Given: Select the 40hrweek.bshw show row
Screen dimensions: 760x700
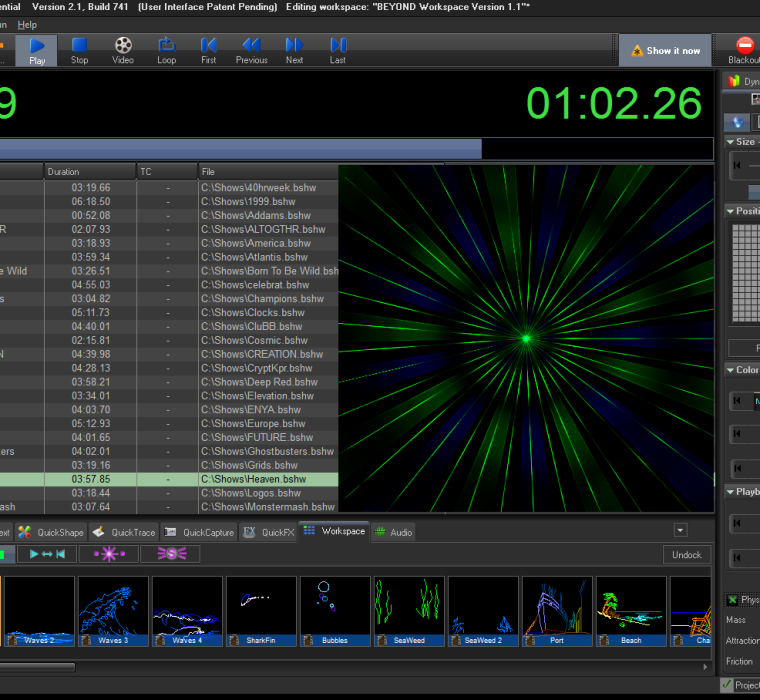Looking at the screenshot, I should [169, 188].
